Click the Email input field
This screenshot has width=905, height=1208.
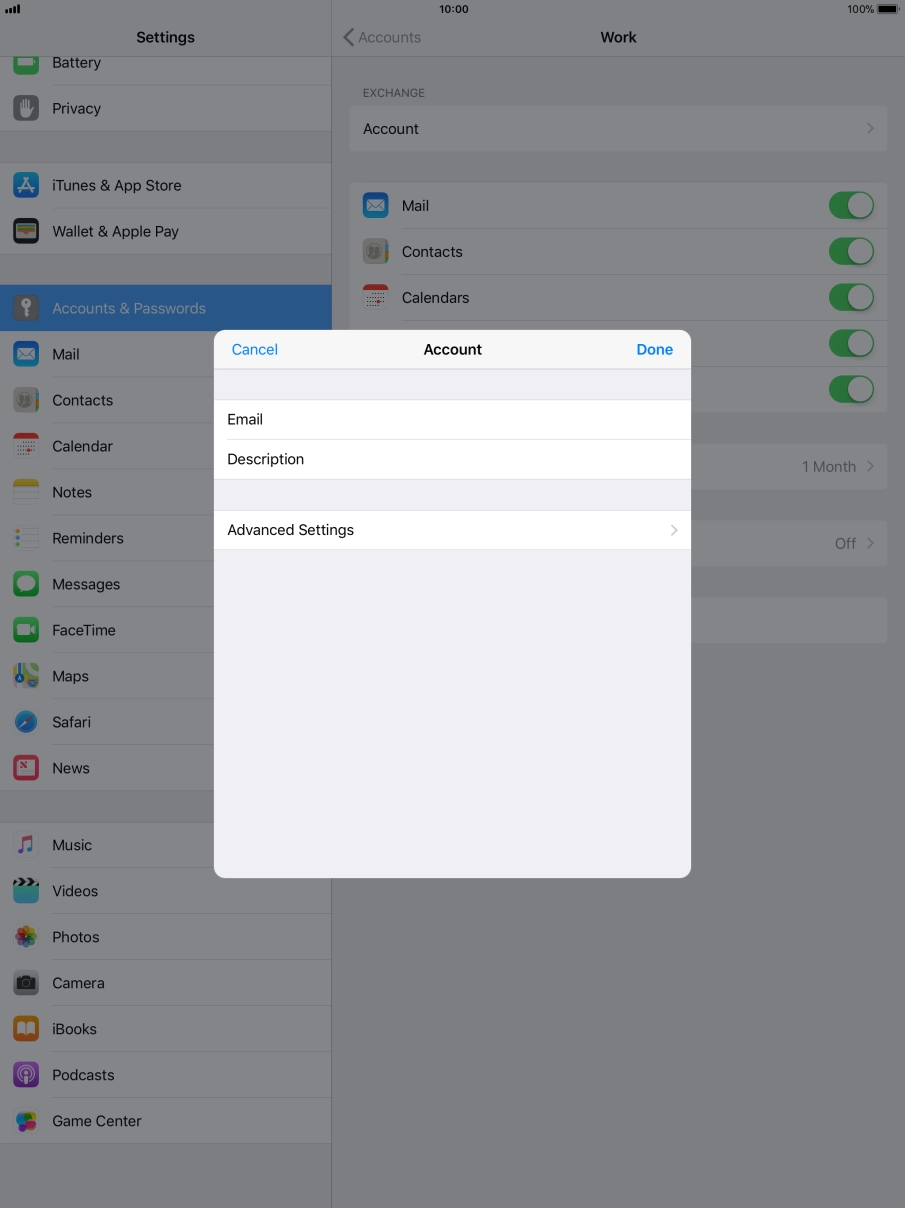point(452,419)
